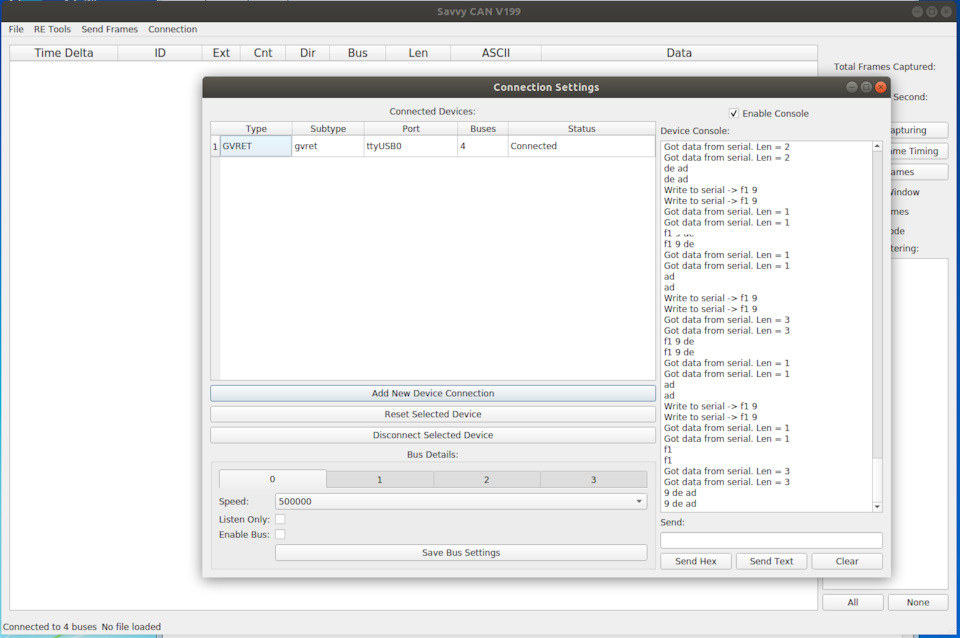Check the Enable Bus checkbox

click(x=280, y=535)
